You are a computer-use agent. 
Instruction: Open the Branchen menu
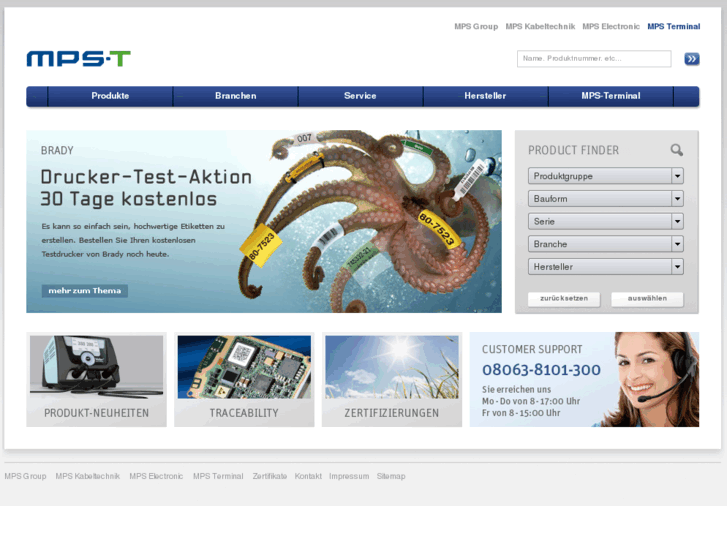(236, 96)
